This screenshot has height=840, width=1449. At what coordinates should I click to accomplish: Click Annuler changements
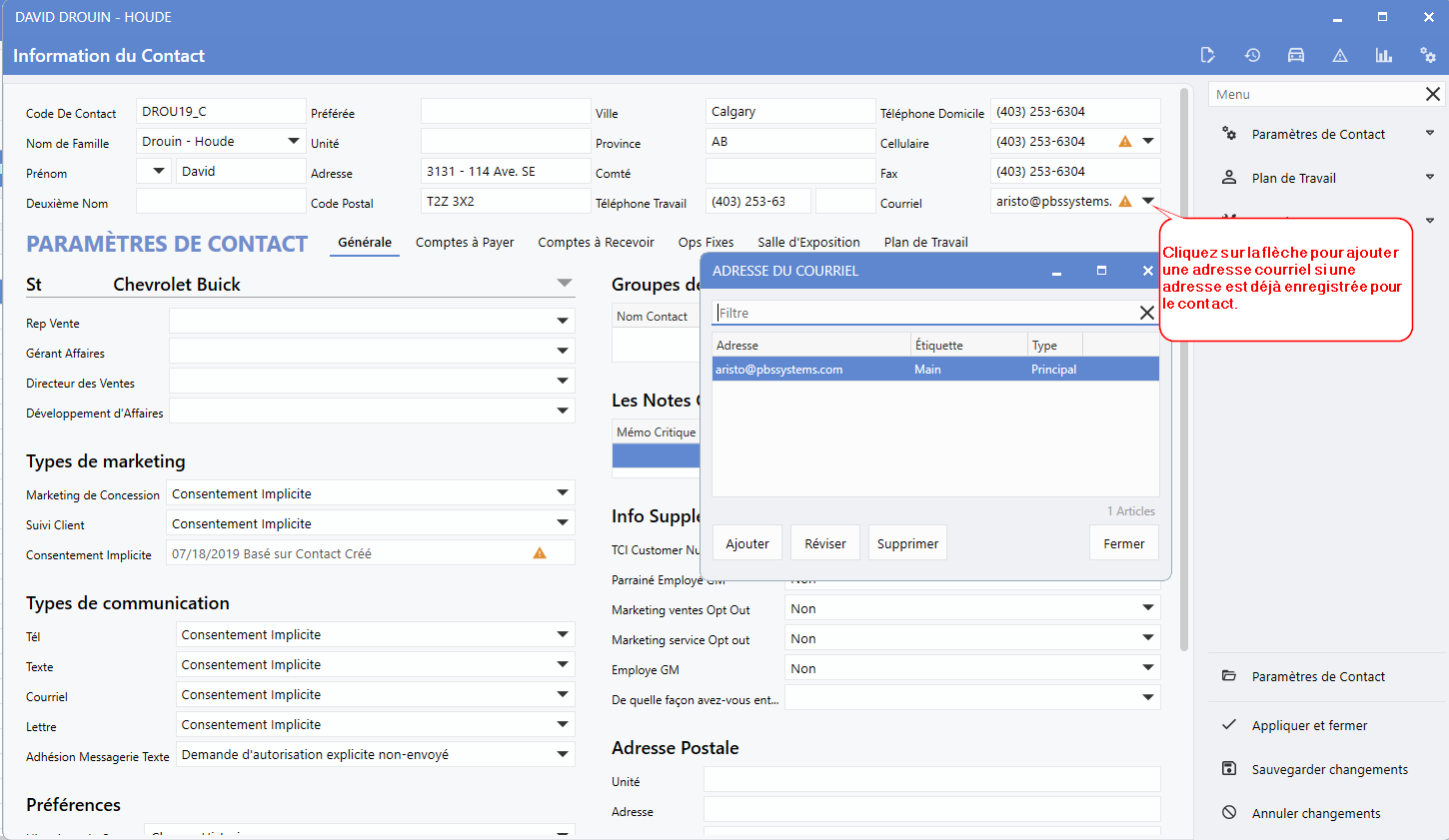coord(1316,814)
